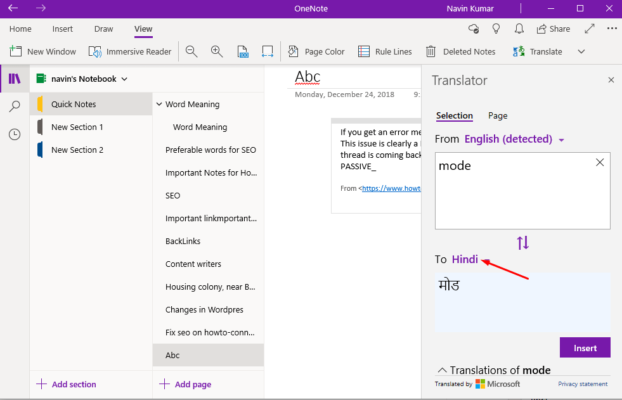Select the Quick Notes section
622x400 pixels.
[91, 104]
